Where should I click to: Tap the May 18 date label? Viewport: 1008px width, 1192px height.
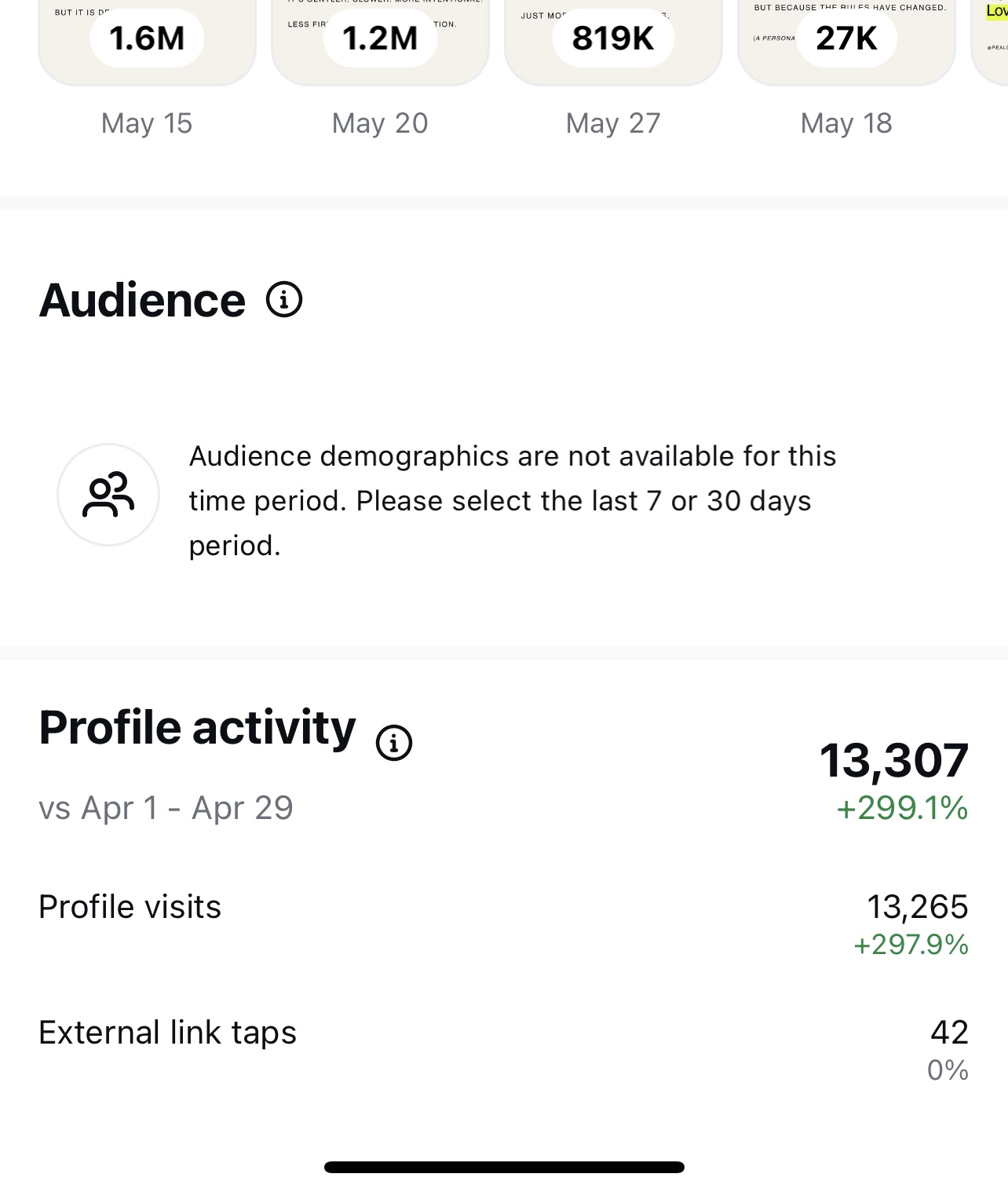coord(846,123)
